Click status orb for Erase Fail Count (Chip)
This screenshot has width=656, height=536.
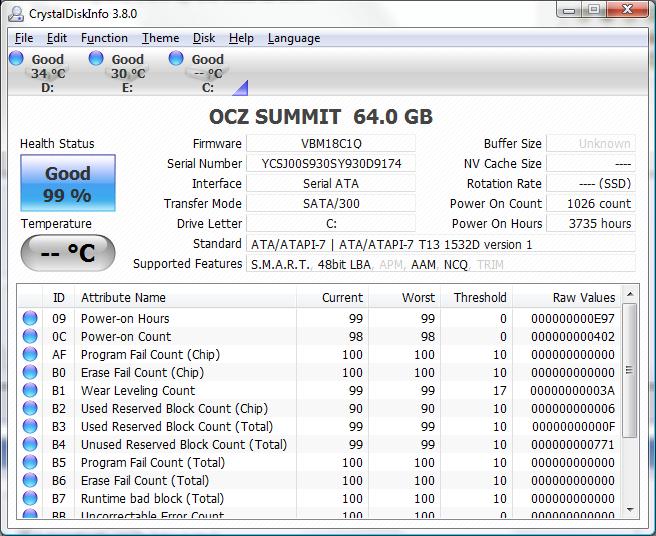pyautogui.click(x=30, y=372)
